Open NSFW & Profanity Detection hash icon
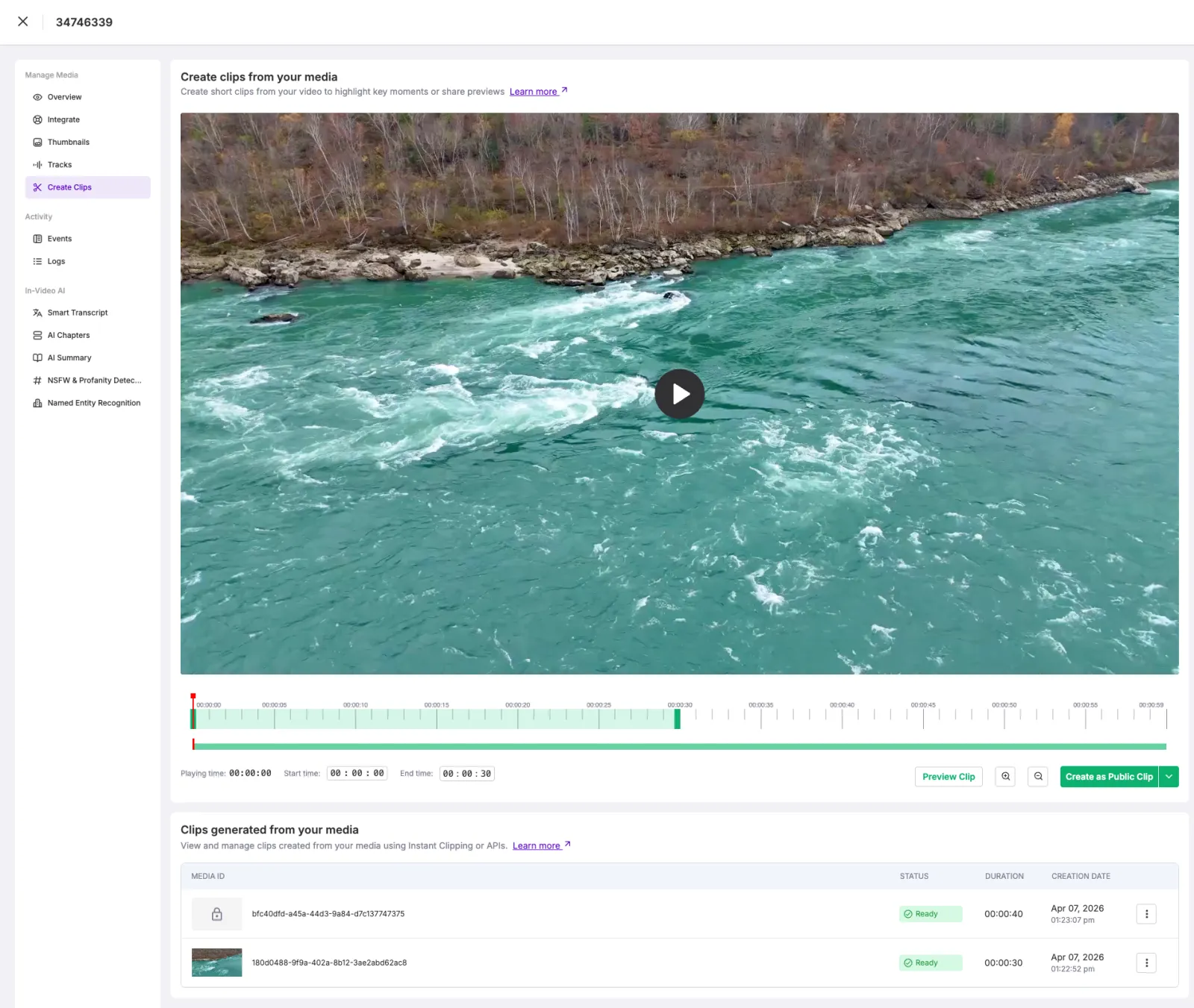The width and height of the screenshot is (1194, 1008). pyautogui.click(x=37, y=381)
